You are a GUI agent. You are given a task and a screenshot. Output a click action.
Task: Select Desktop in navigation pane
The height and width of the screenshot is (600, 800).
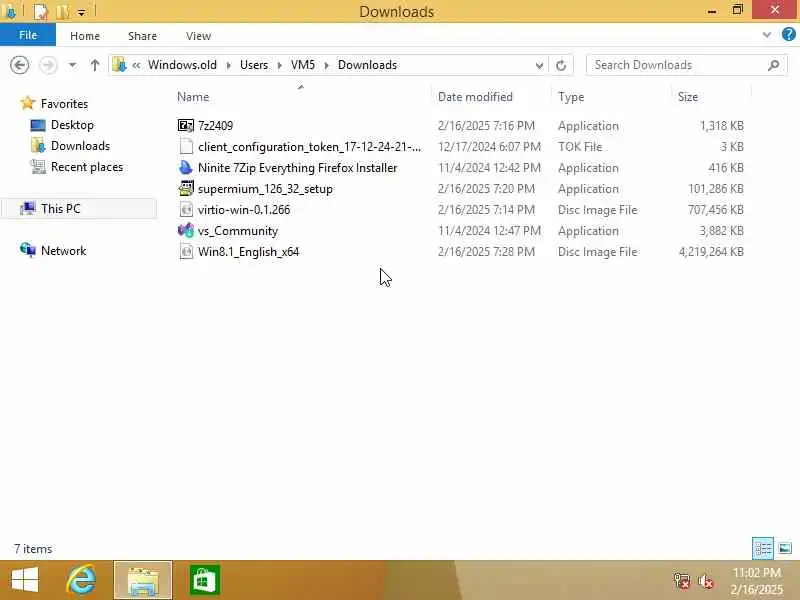(x=72, y=125)
